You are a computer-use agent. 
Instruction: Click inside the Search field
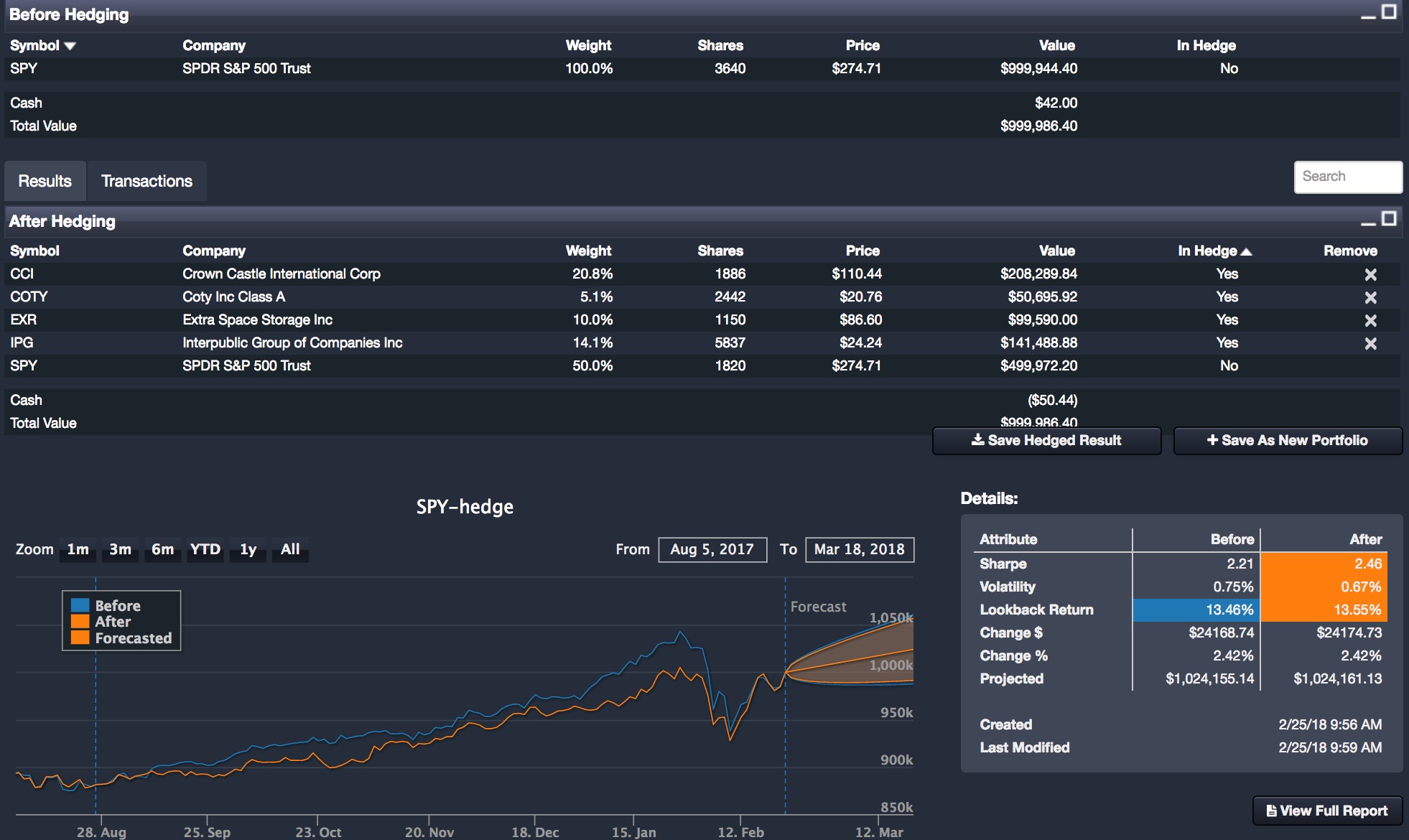1347,177
